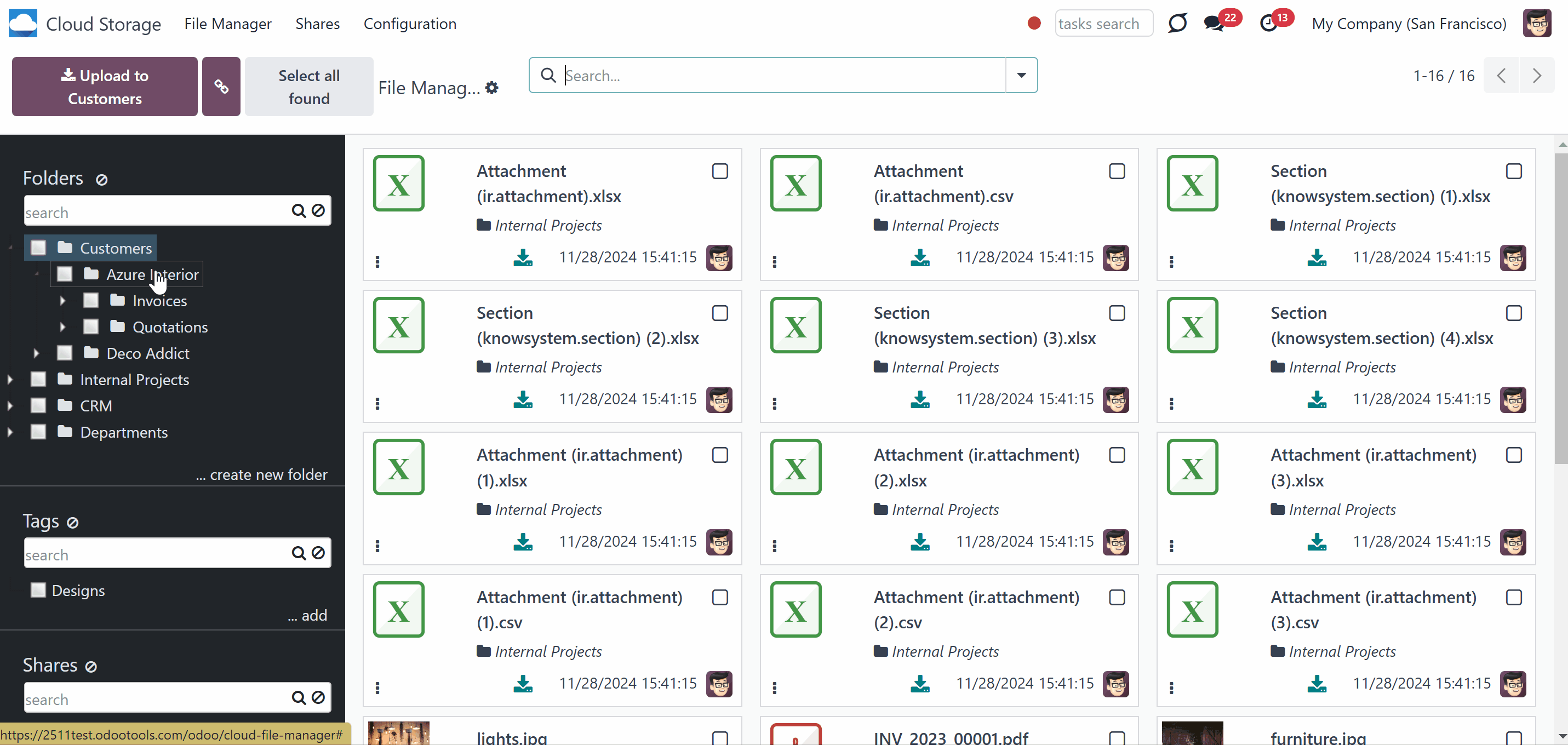Open the activities clock icon

pyautogui.click(x=1268, y=24)
